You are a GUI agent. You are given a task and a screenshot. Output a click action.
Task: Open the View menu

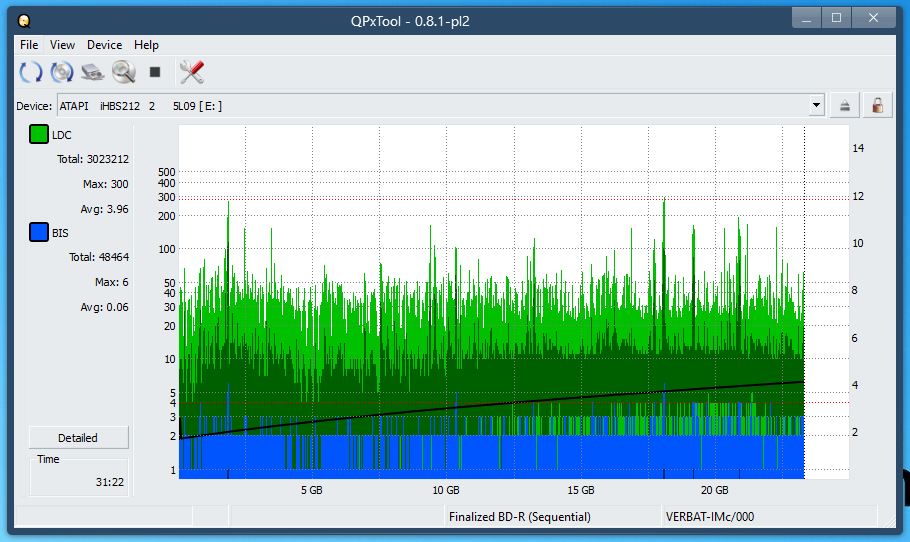point(62,45)
